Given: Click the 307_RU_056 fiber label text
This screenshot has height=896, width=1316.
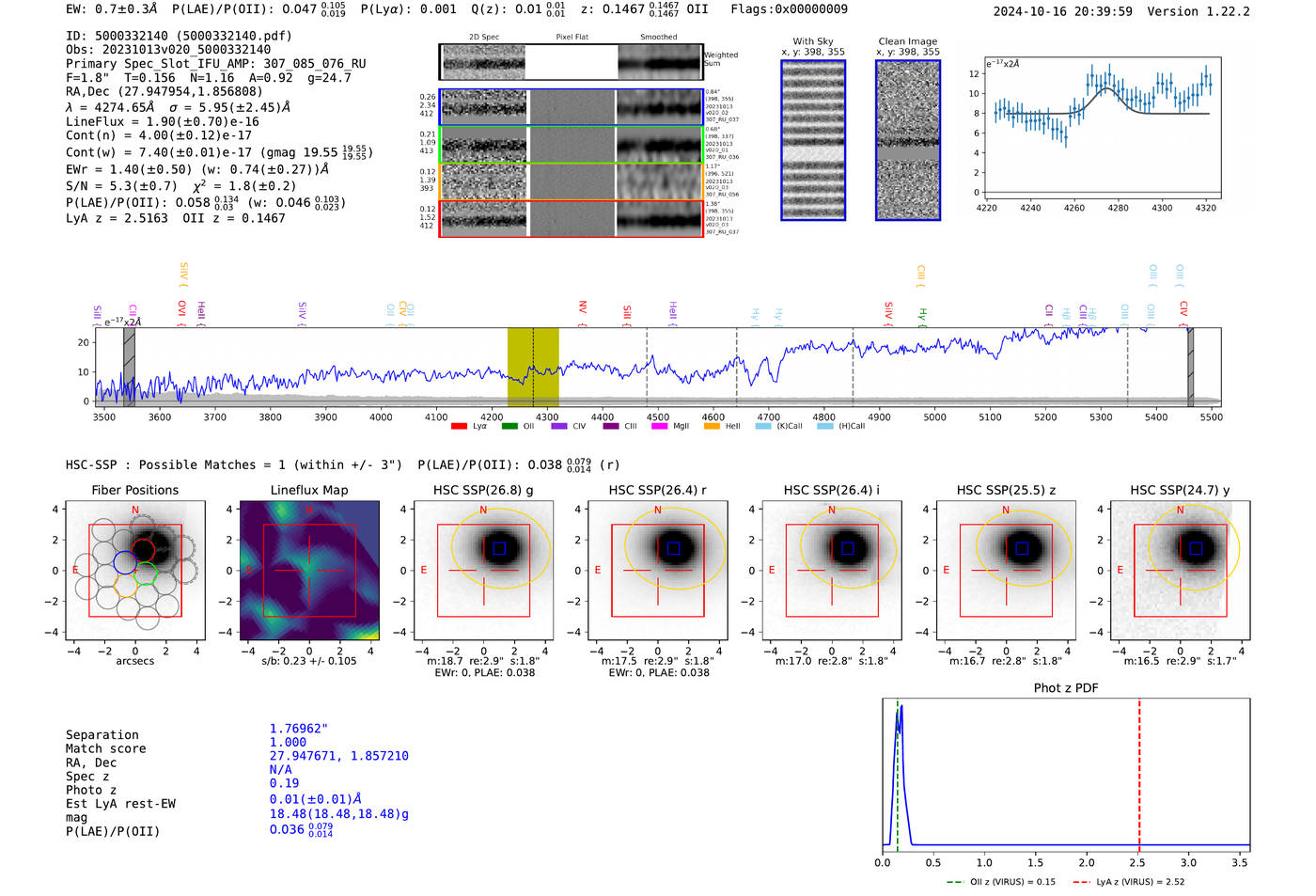Looking at the screenshot, I should pos(722,195).
